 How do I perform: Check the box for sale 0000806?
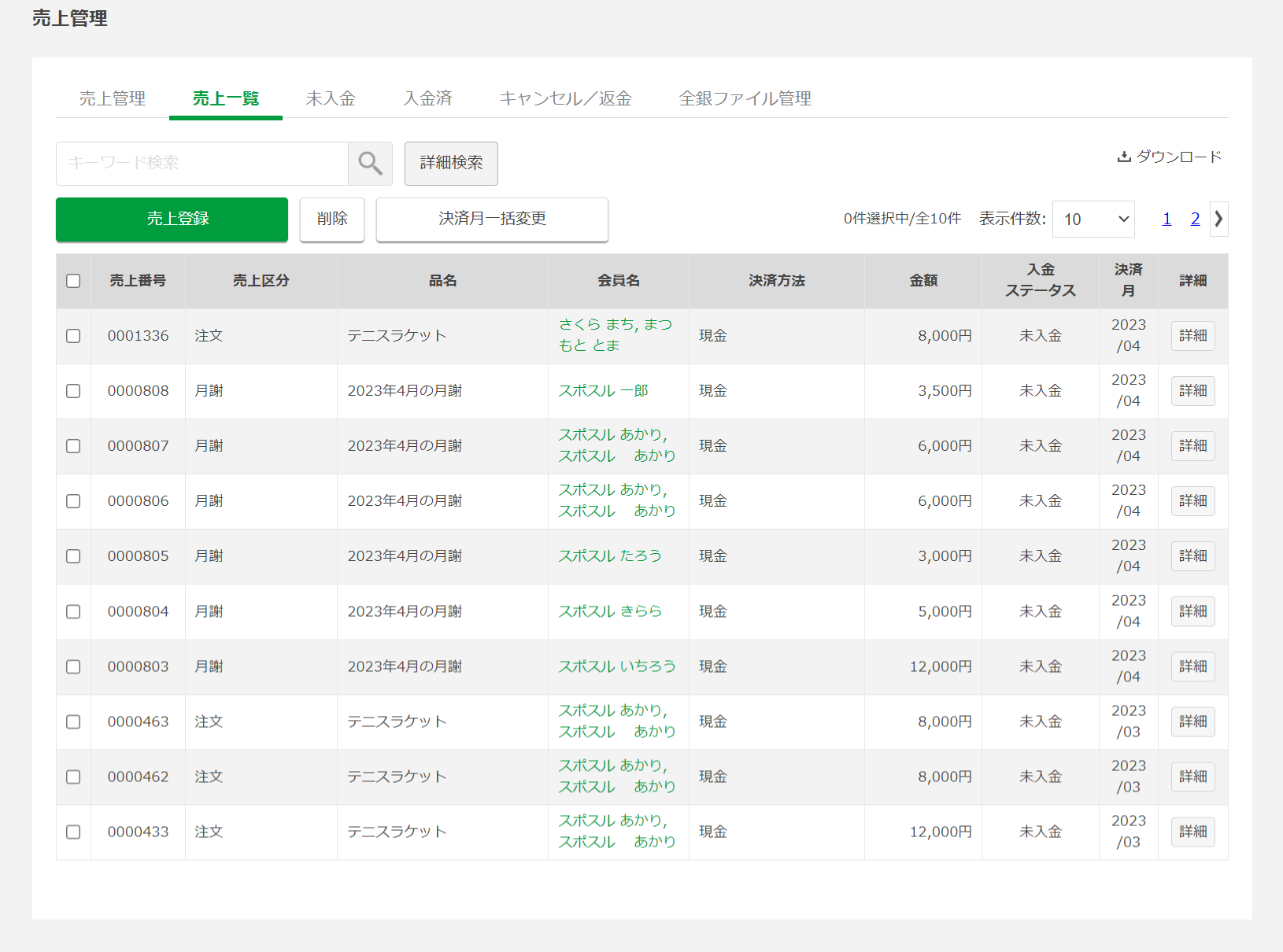(73, 501)
